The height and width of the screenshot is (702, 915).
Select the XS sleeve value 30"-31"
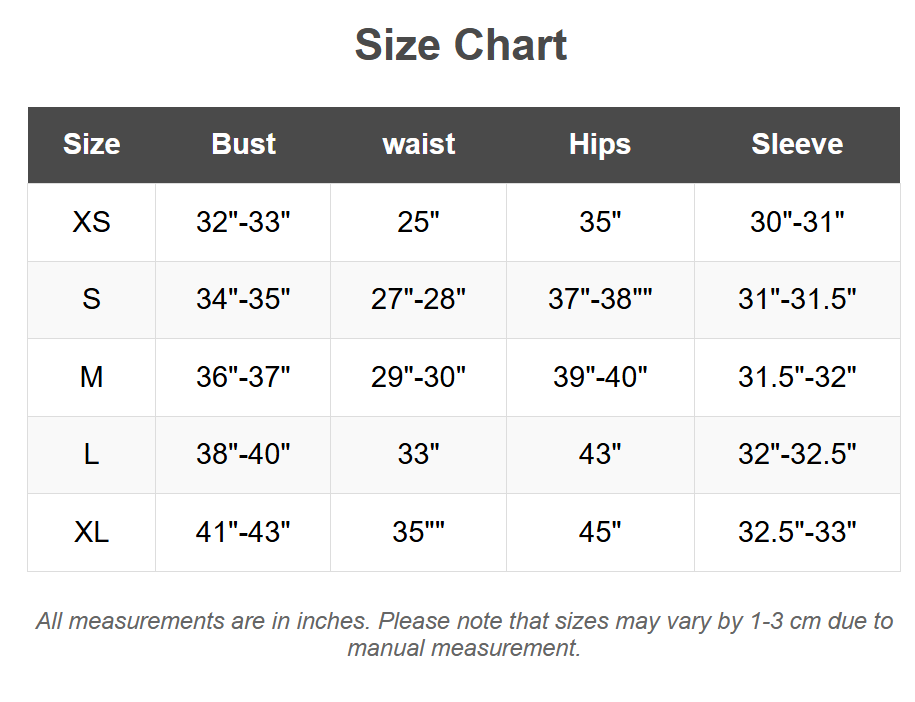coord(797,222)
